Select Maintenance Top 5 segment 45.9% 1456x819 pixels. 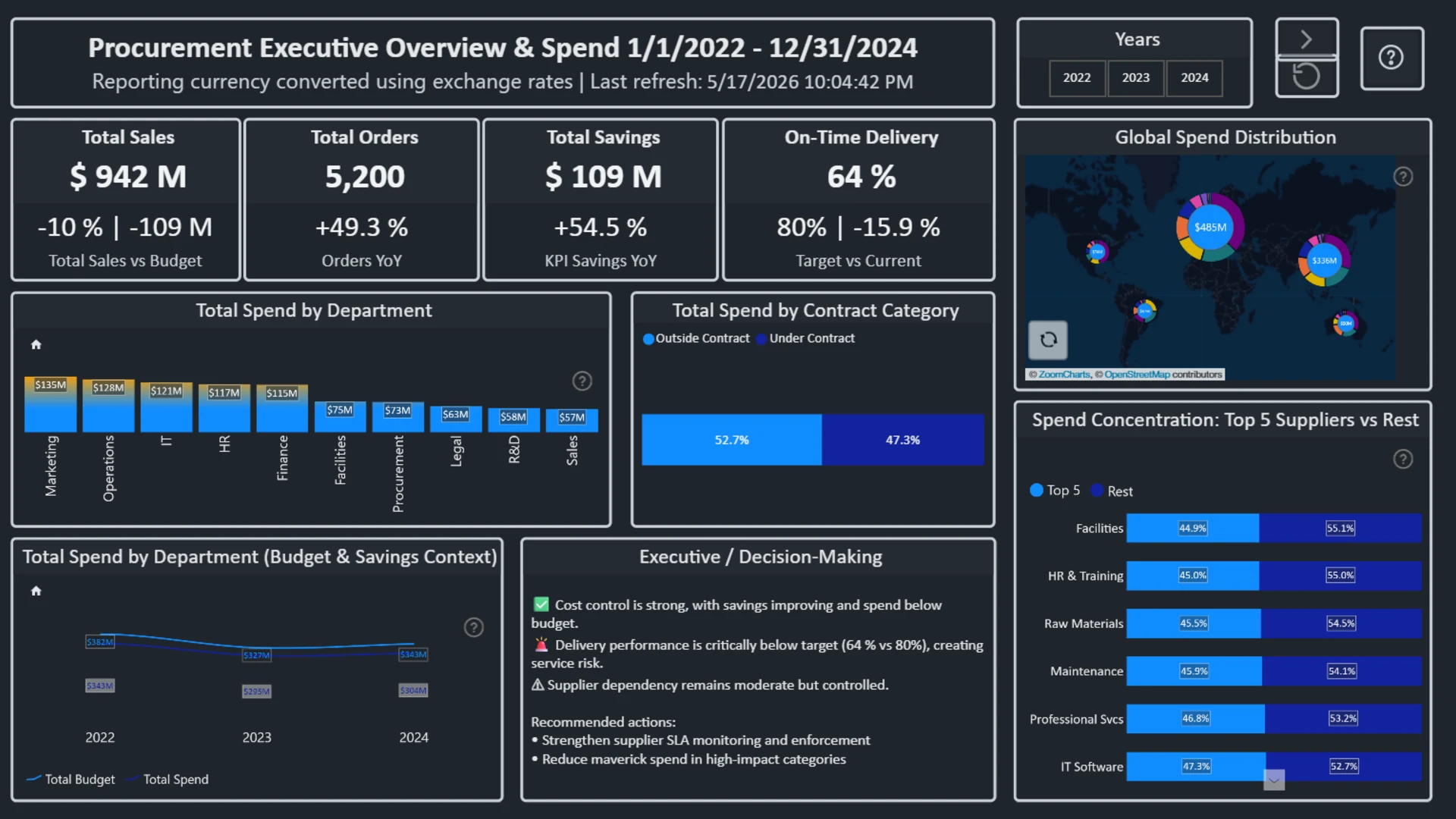[1194, 671]
